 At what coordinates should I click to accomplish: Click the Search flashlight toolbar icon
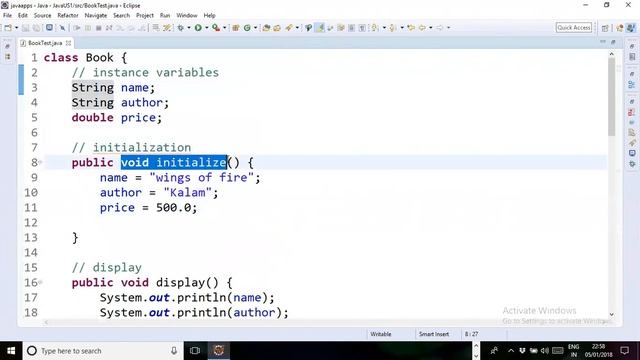(x=289, y=28)
